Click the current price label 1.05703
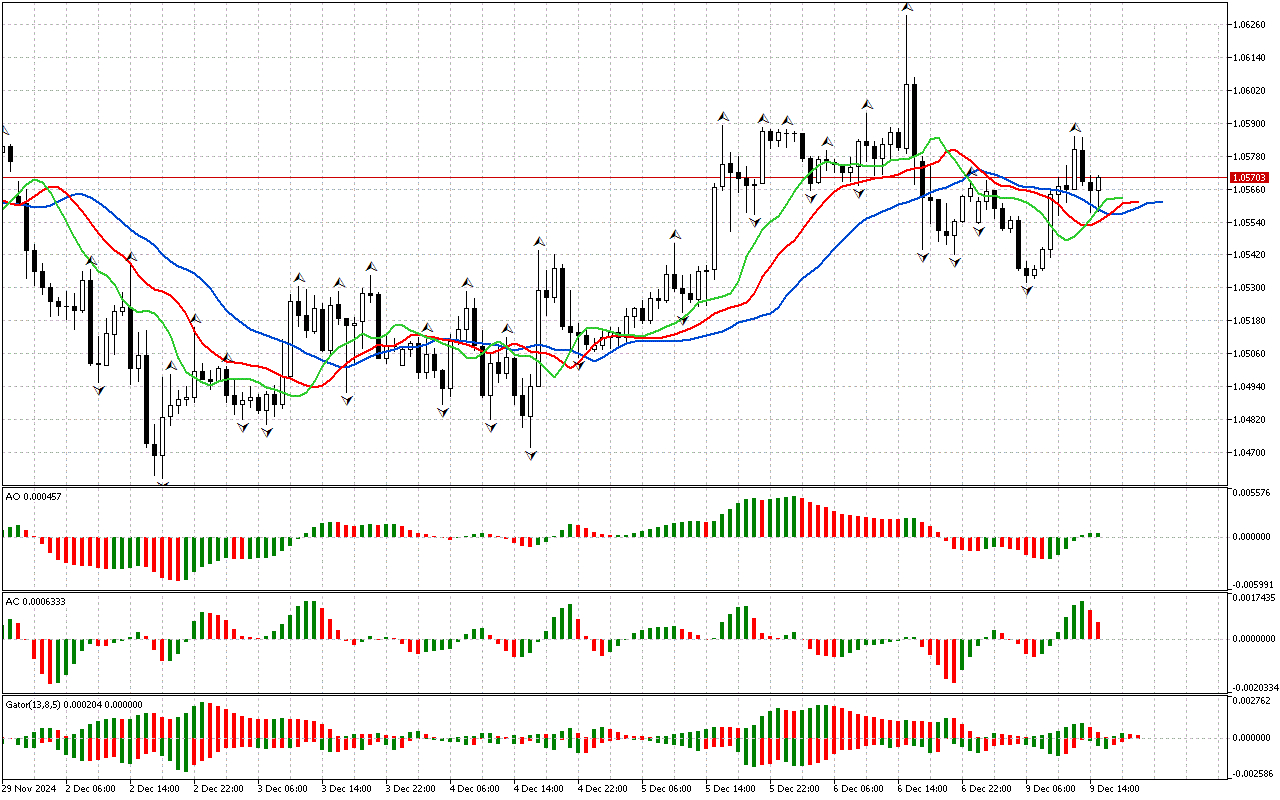Image resolution: width=1280 pixels, height=800 pixels. tap(1250, 177)
